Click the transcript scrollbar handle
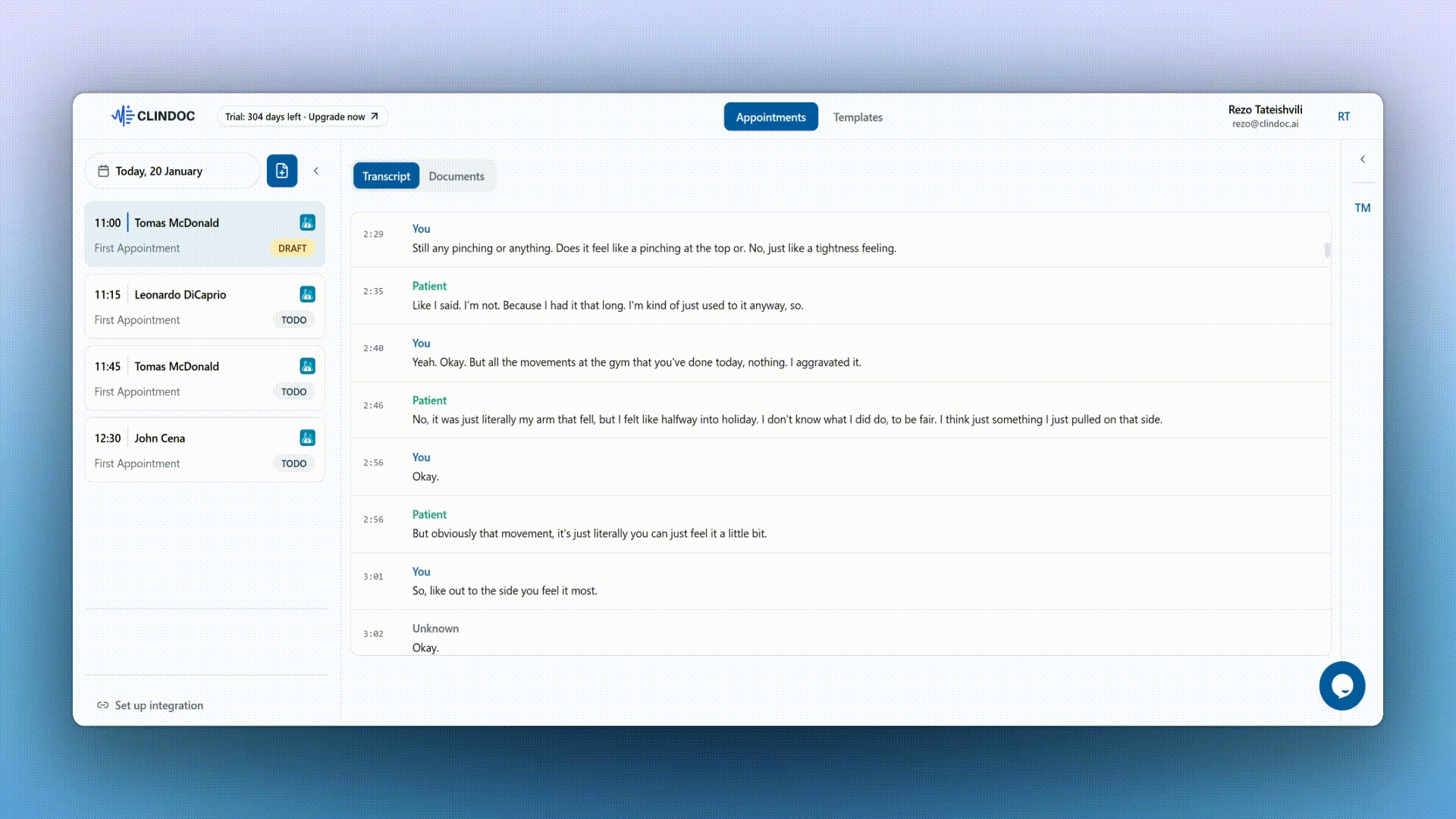Image resolution: width=1456 pixels, height=819 pixels. (x=1327, y=249)
